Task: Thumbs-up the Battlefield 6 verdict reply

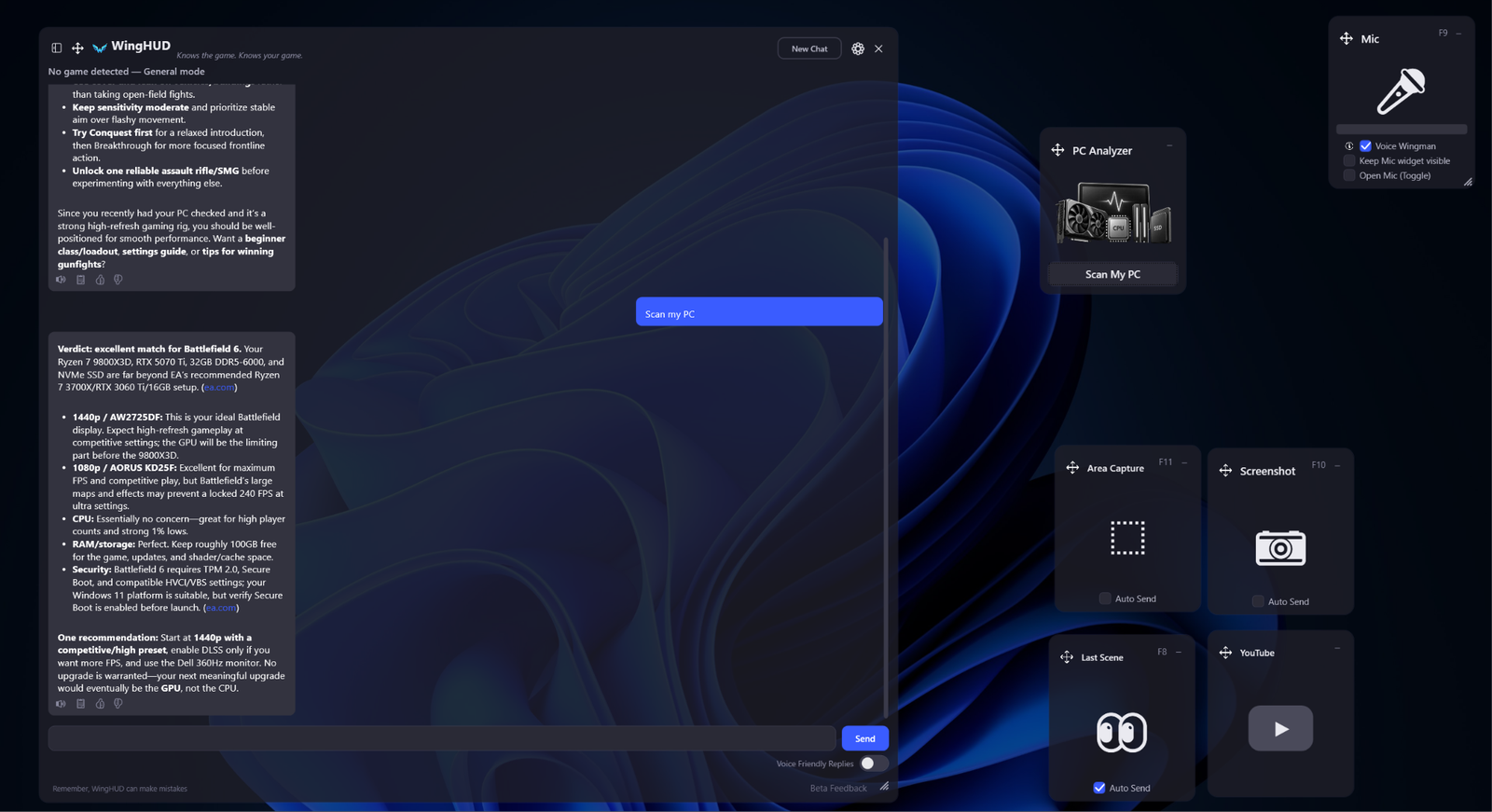Action: (100, 704)
